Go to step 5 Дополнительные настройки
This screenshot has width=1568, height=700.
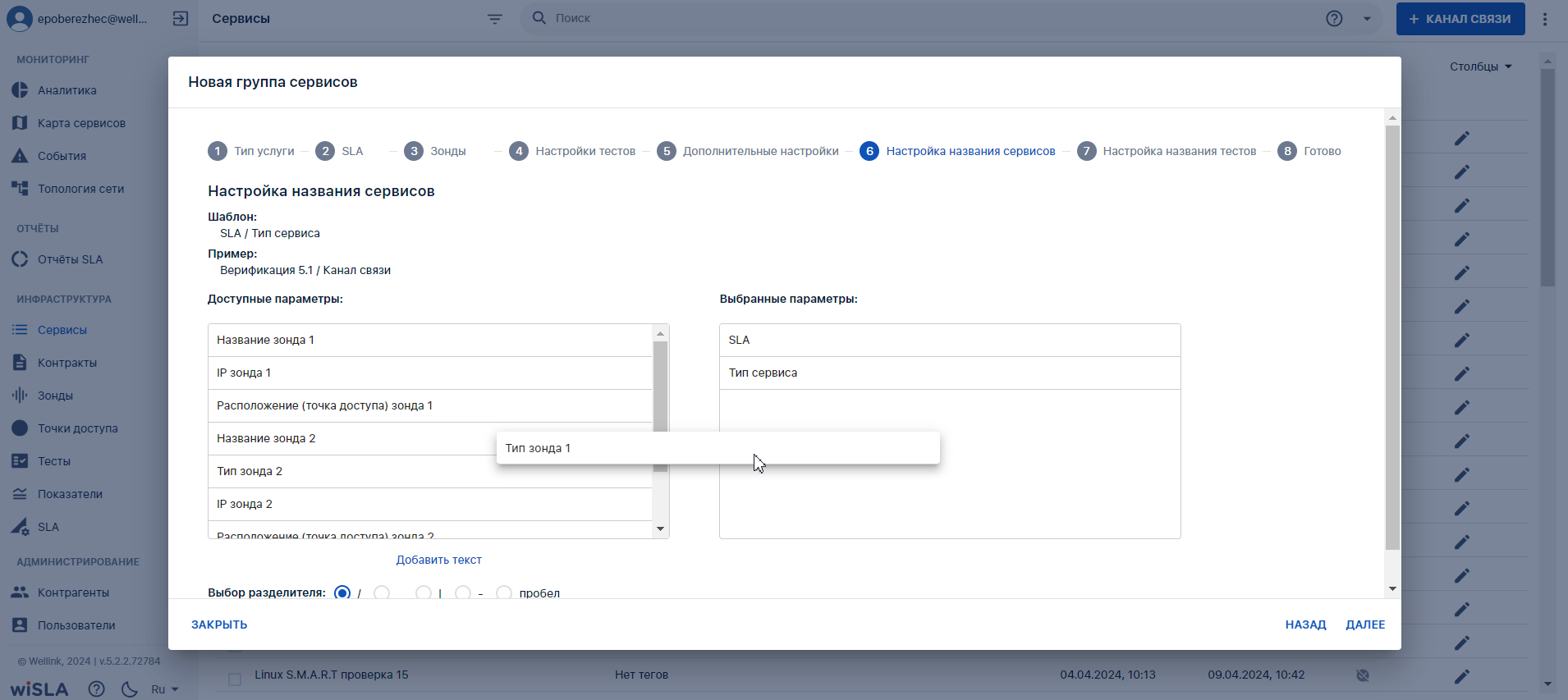pos(748,151)
